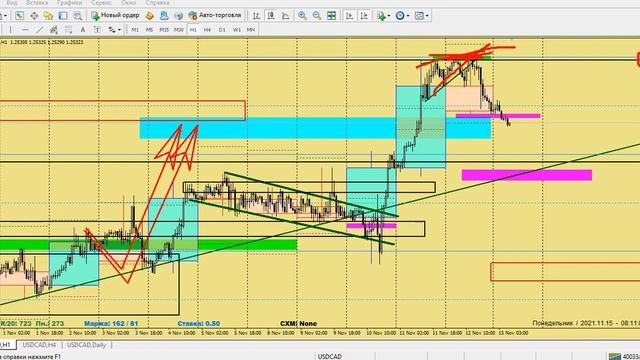Toggle the Авто-торговля button
640x360 pixels.
(x=215, y=16)
